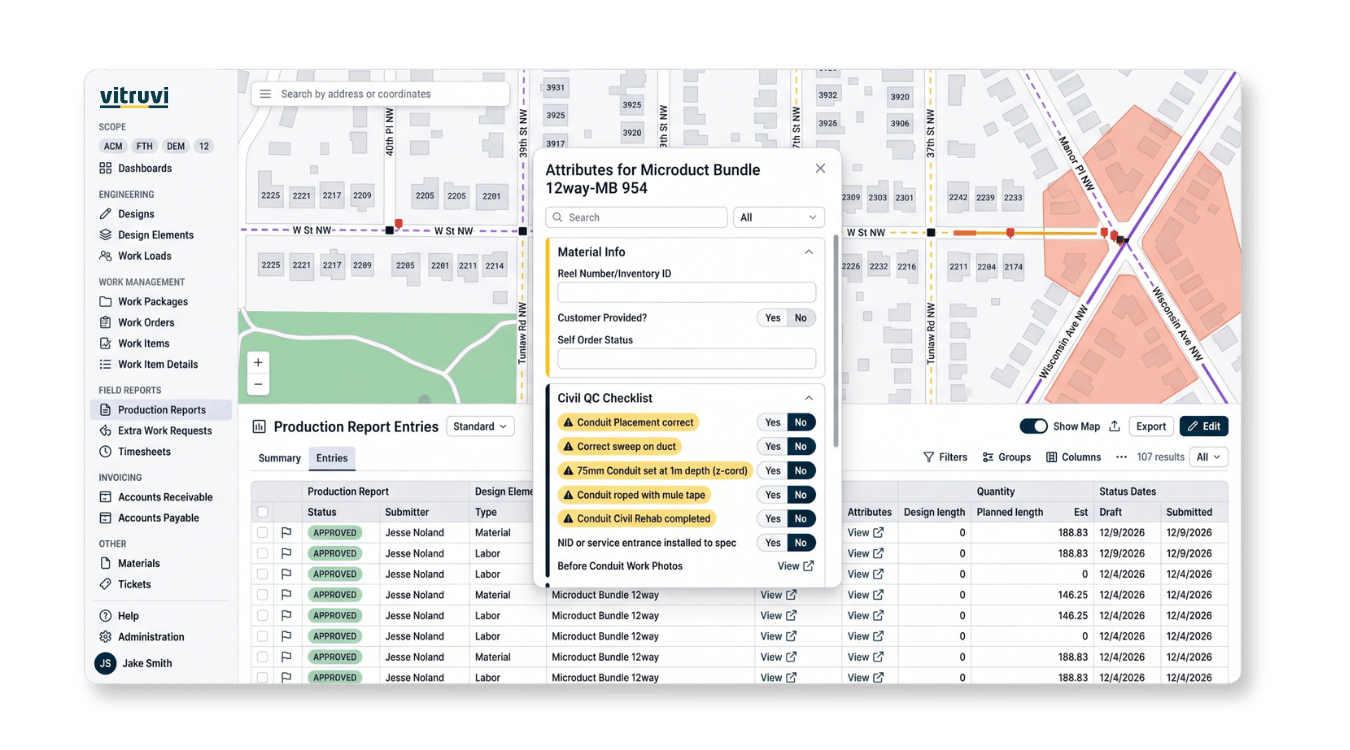Toggle the Show Map switch
This screenshot has width=1350, height=750.
tap(1033, 426)
